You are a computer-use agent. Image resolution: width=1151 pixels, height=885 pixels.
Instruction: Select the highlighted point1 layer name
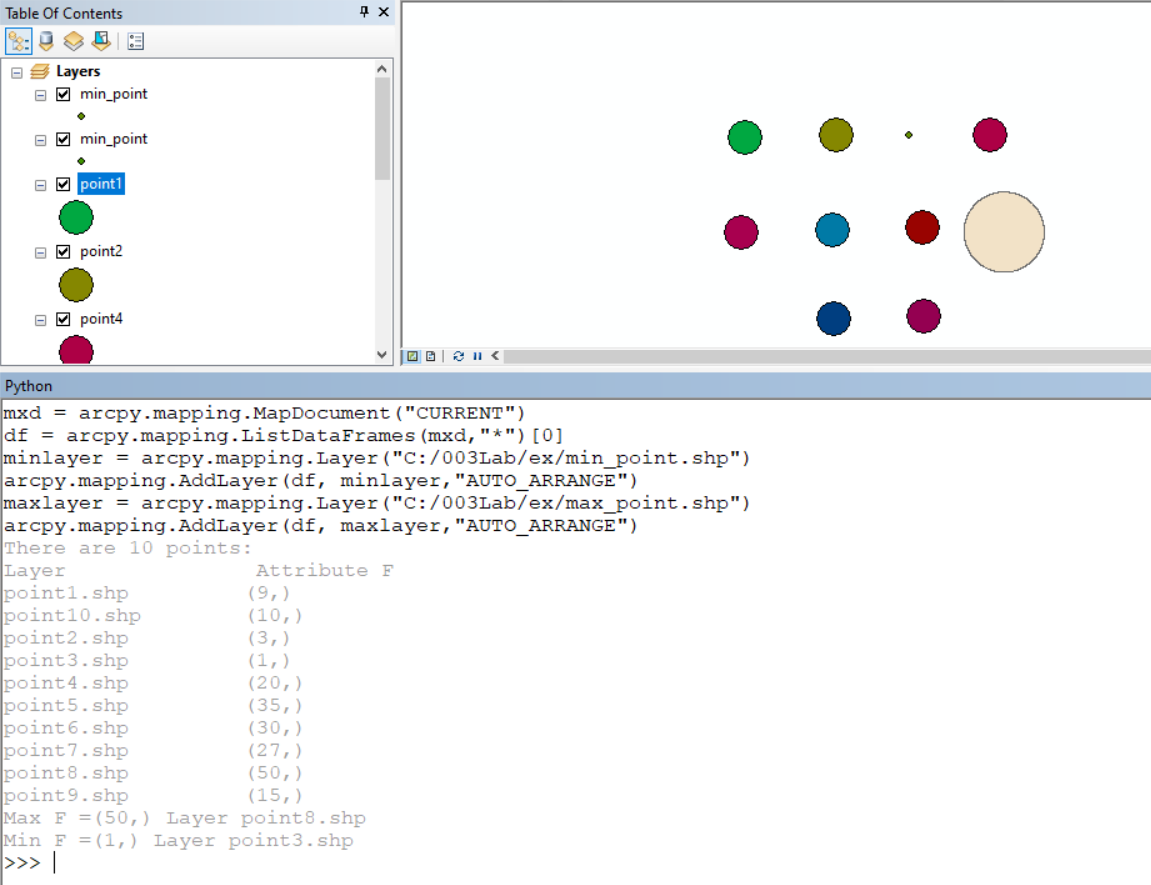[x=100, y=183]
